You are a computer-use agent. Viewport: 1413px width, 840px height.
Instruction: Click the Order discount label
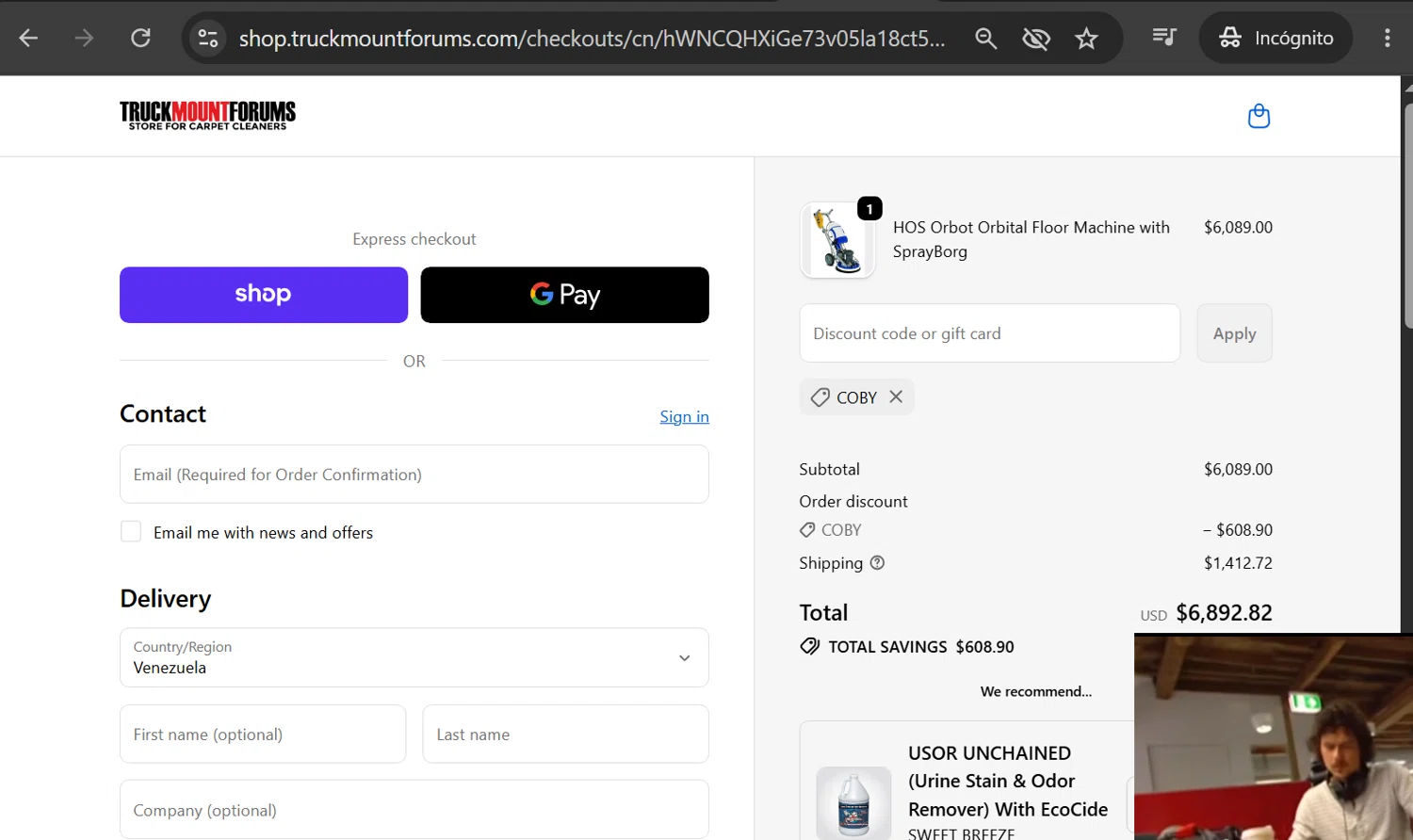pos(853,502)
